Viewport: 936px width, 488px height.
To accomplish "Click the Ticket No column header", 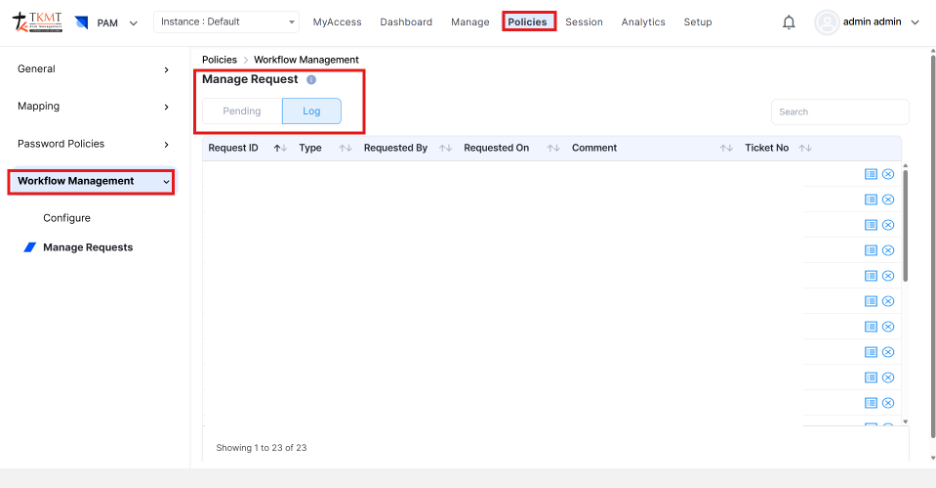I will (766, 148).
